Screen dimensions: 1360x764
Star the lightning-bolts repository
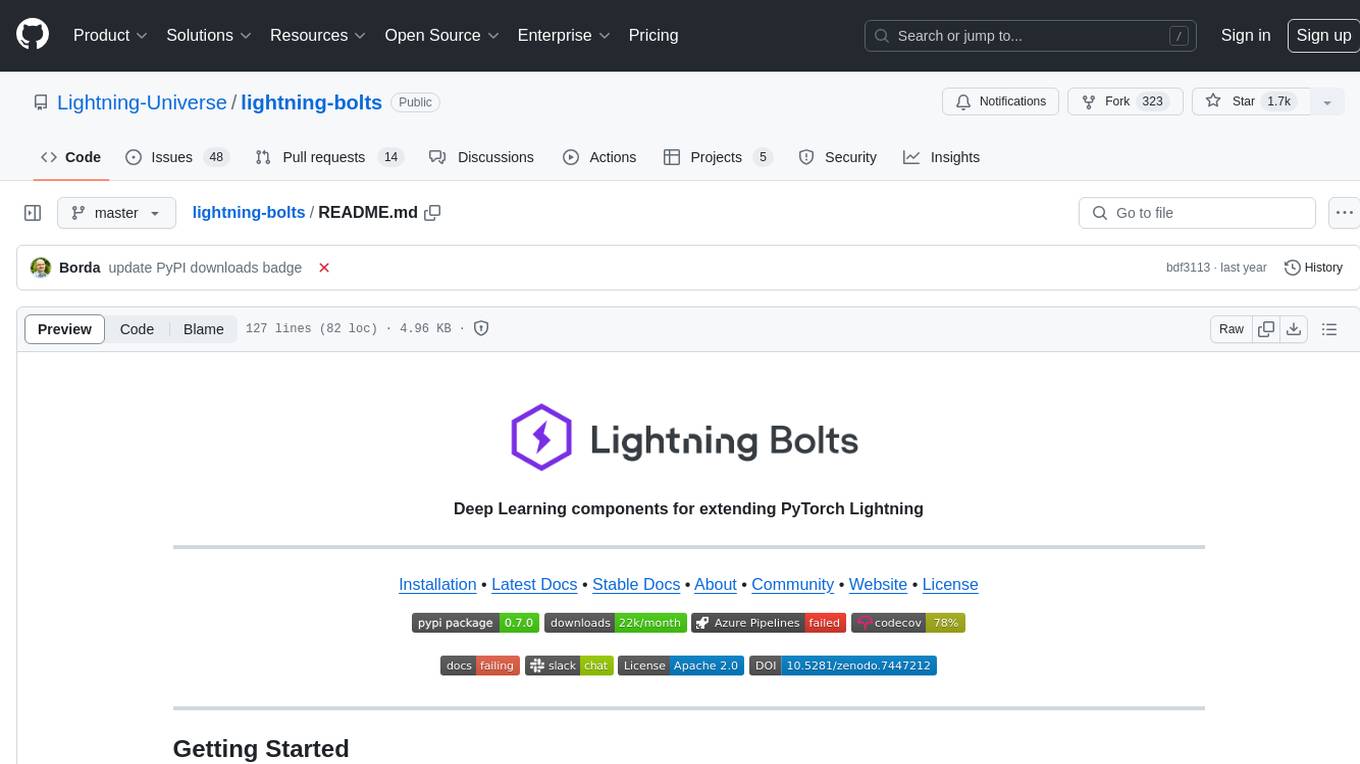coord(1251,102)
